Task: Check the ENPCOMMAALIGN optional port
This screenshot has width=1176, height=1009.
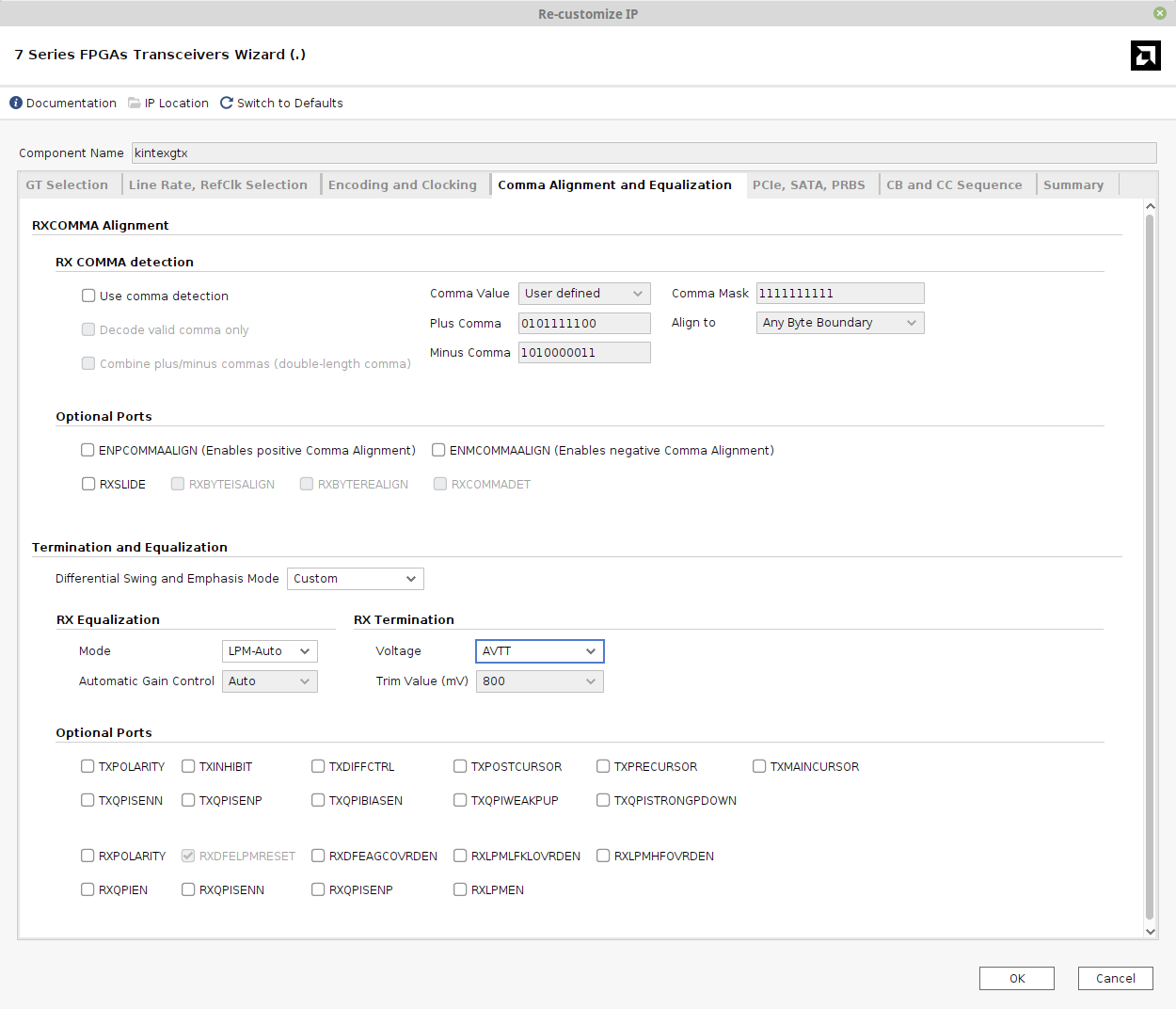Action: pyautogui.click(x=87, y=450)
